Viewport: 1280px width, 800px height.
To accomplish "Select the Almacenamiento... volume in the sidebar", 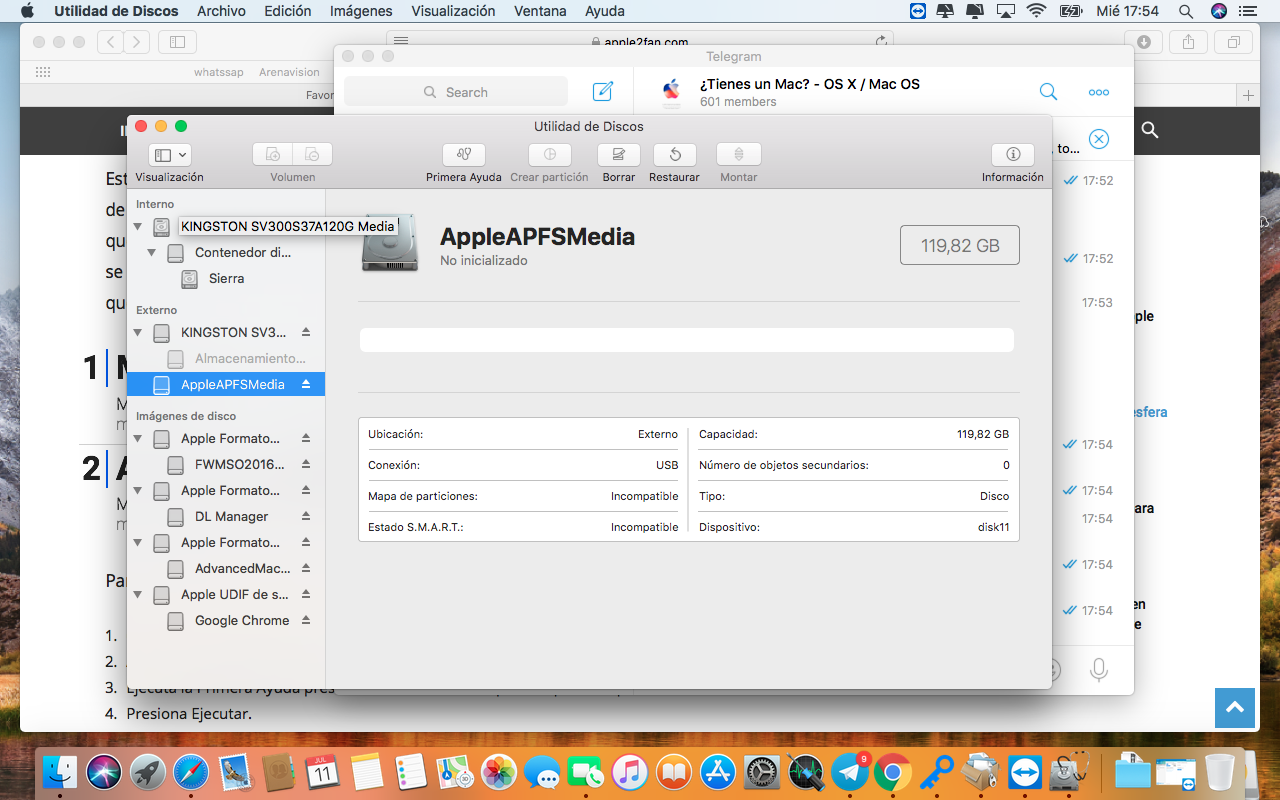I will 226,358.
